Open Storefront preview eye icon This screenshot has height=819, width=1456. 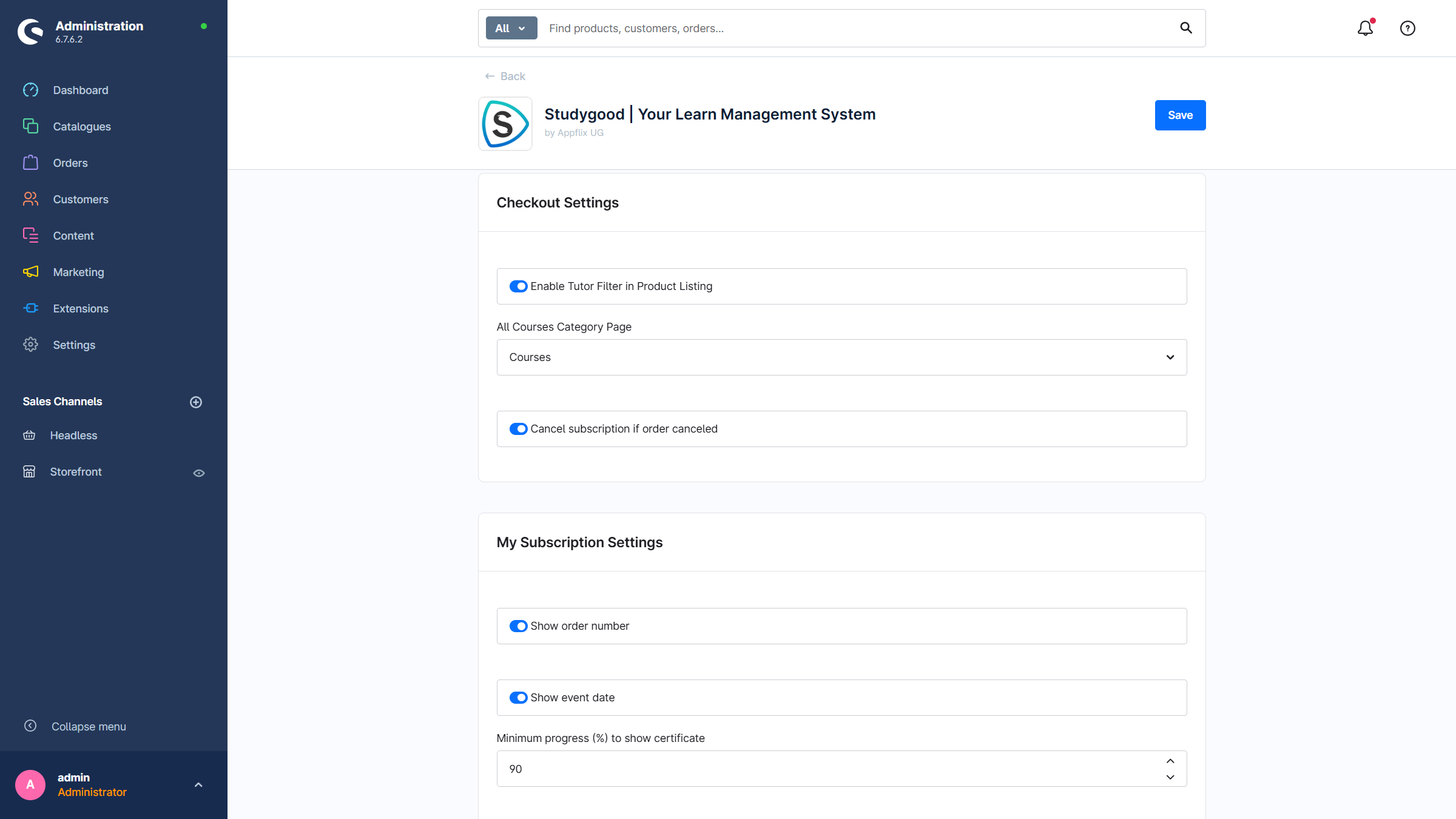198,473
